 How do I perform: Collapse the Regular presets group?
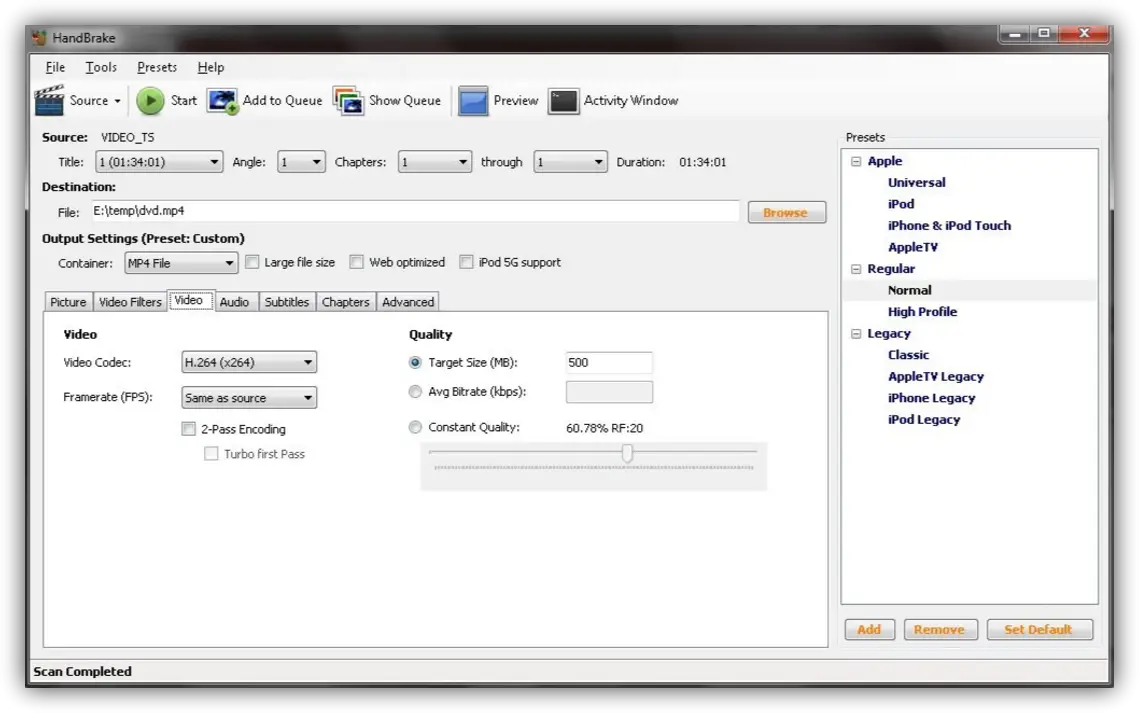coord(856,269)
